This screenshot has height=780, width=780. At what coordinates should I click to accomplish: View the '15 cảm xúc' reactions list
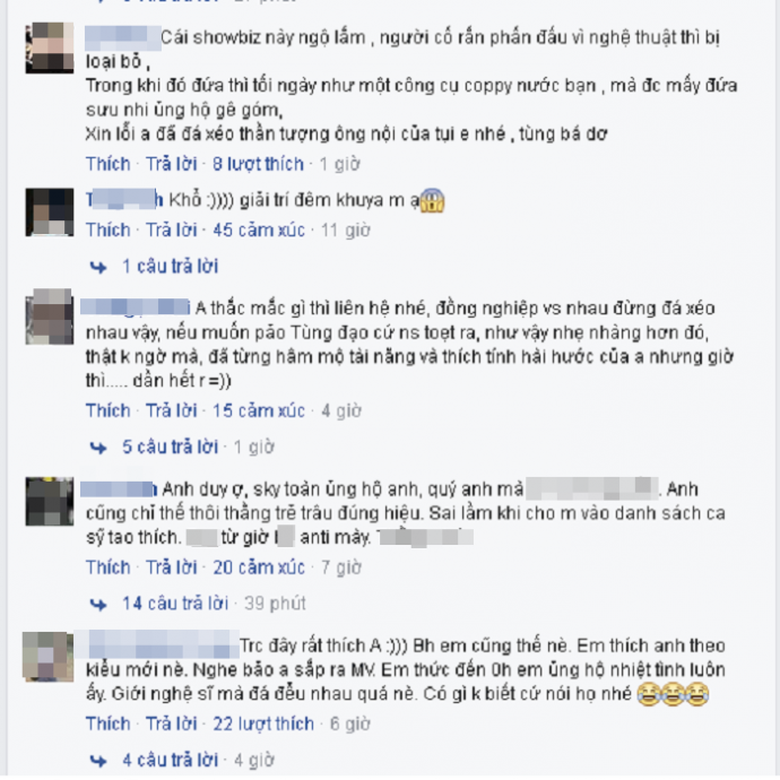point(259,411)
